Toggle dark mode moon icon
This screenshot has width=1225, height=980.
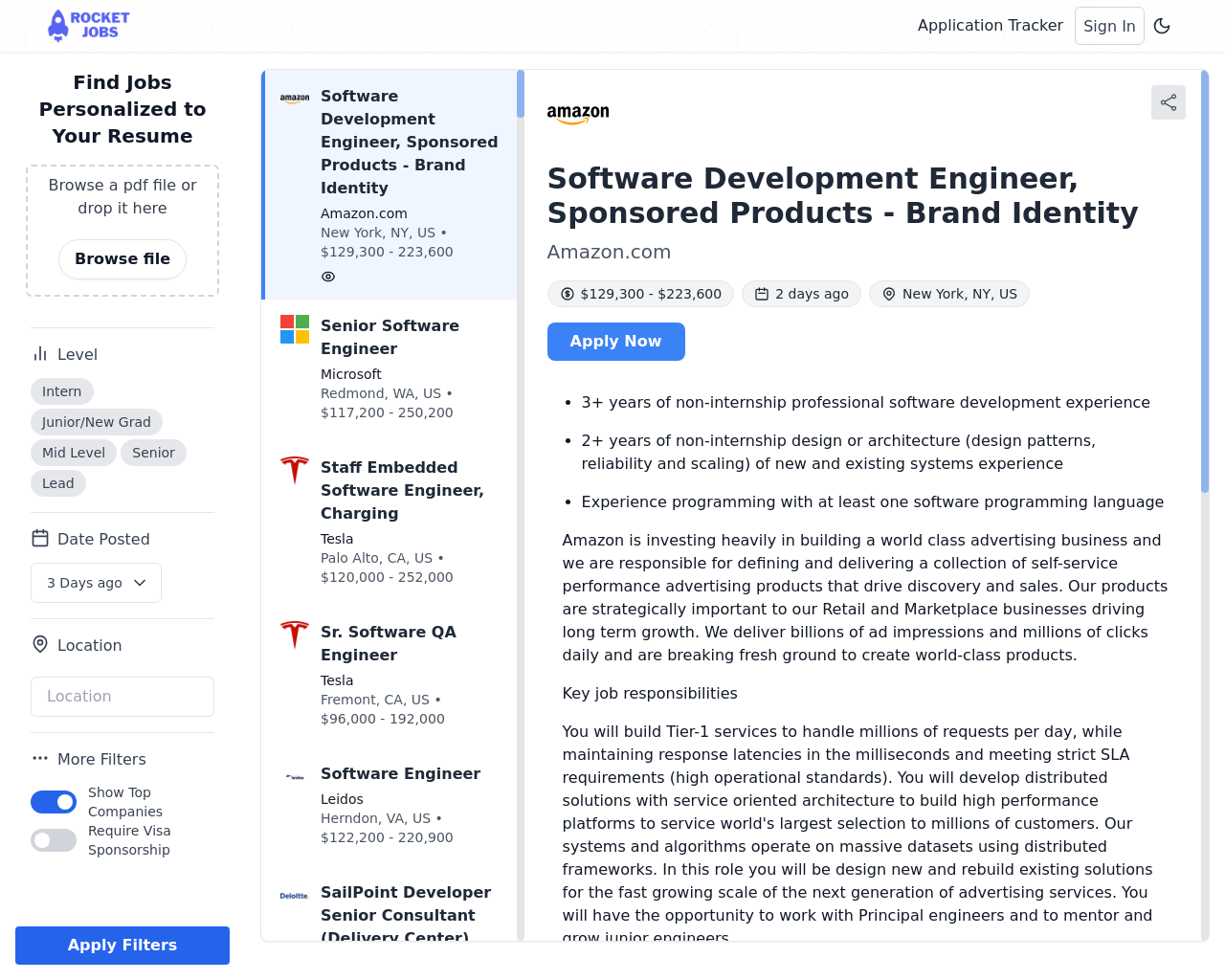pyautogui.click(x=1162, y=26)
